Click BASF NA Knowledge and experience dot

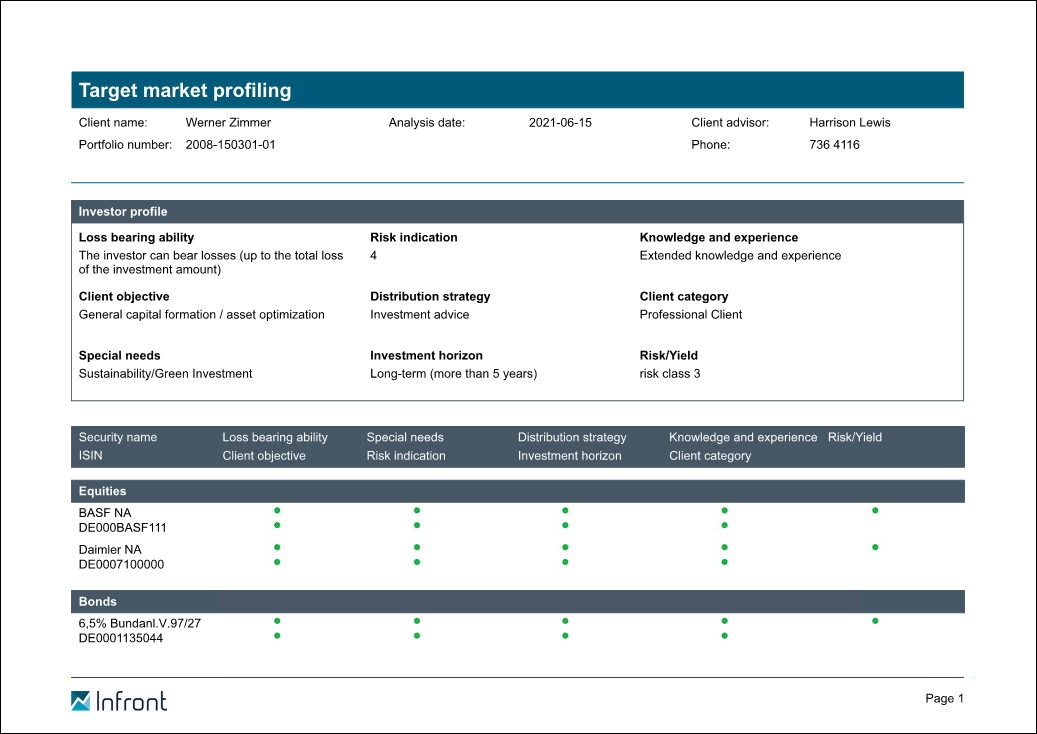[x=724, y=510]
